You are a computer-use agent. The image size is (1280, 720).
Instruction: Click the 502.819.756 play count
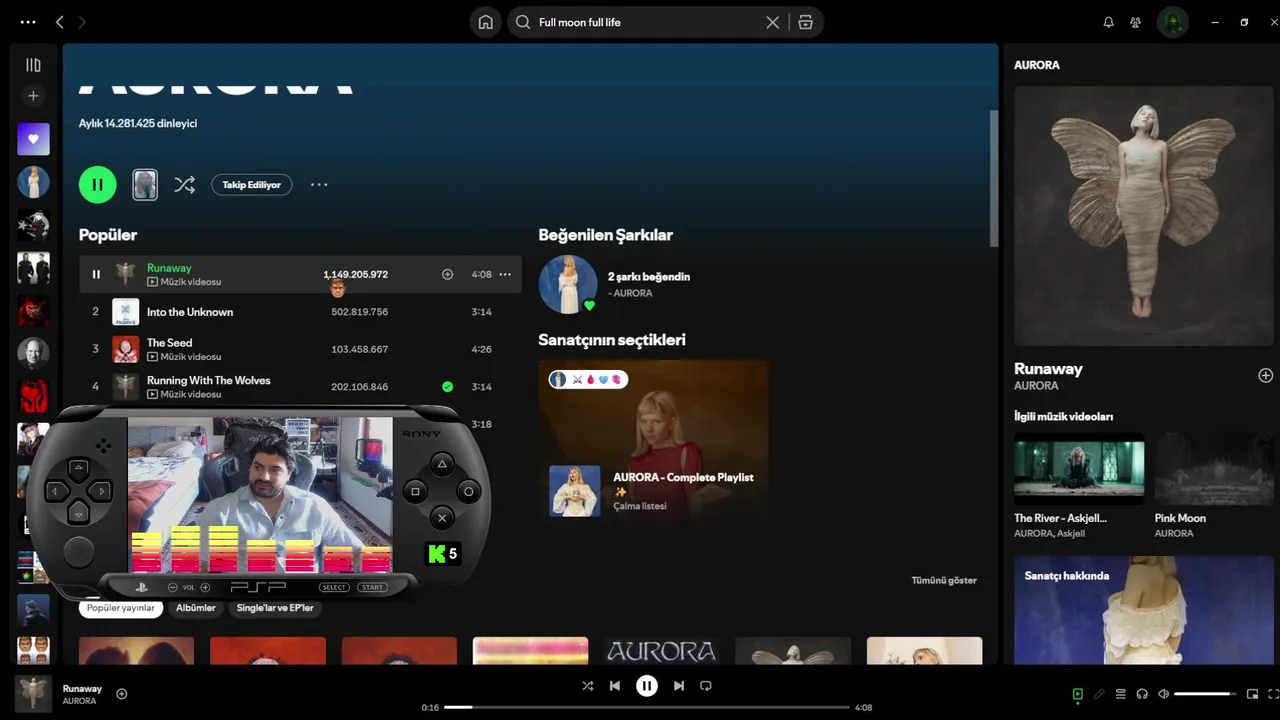coord(359,312)
